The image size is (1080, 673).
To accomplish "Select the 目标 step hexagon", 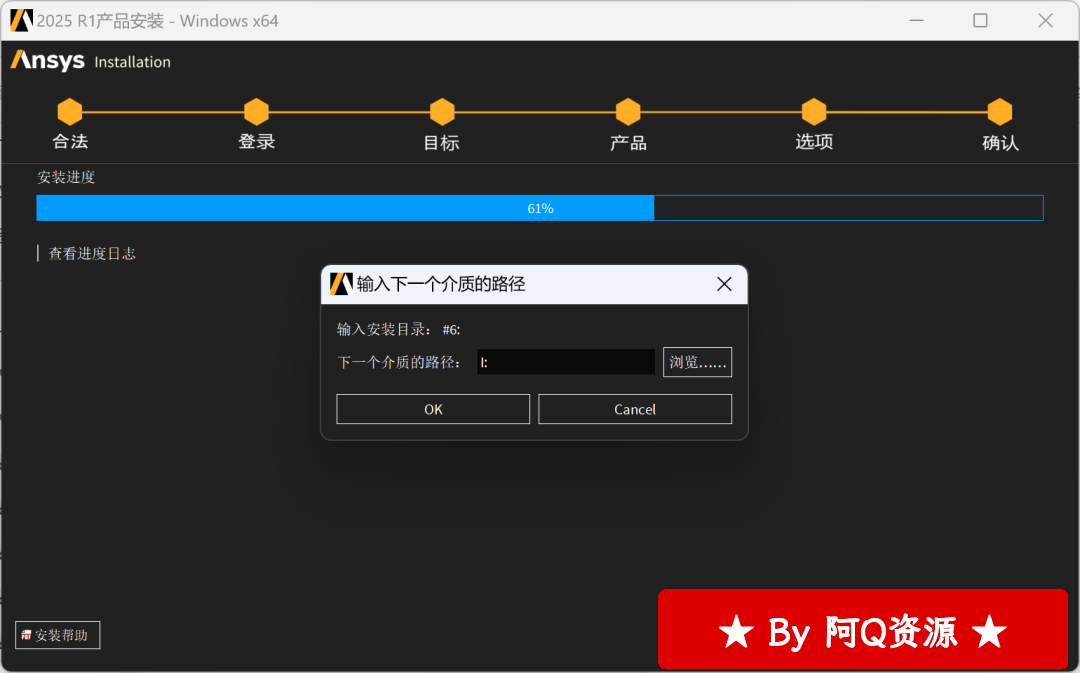I will click(442, 112).
